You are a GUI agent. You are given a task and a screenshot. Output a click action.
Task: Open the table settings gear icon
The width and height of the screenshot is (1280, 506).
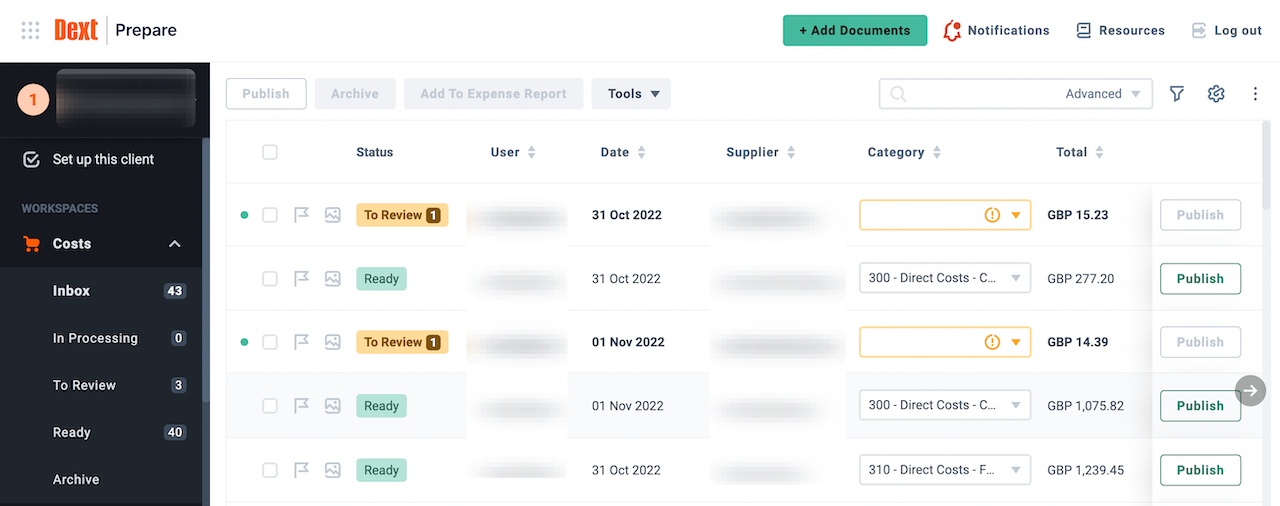tap(1216, 94)
